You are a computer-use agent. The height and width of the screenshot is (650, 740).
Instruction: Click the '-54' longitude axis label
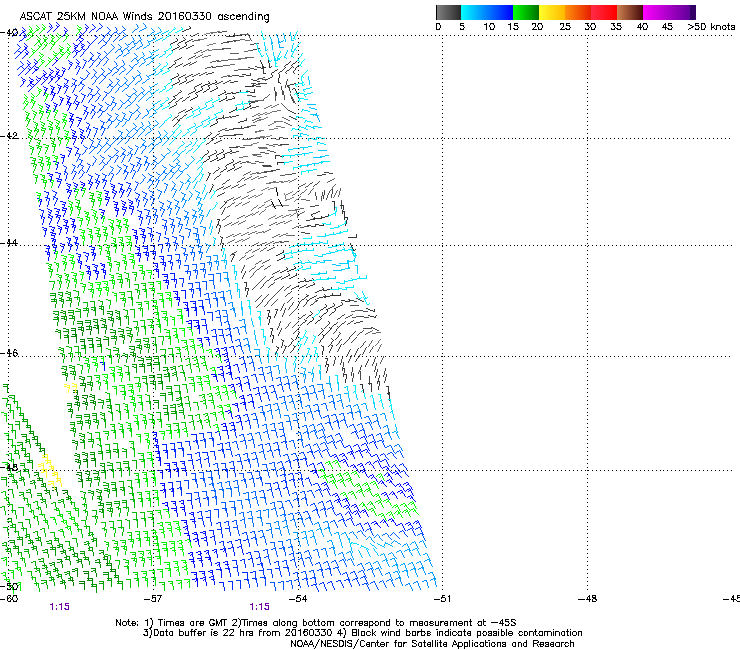298,599
